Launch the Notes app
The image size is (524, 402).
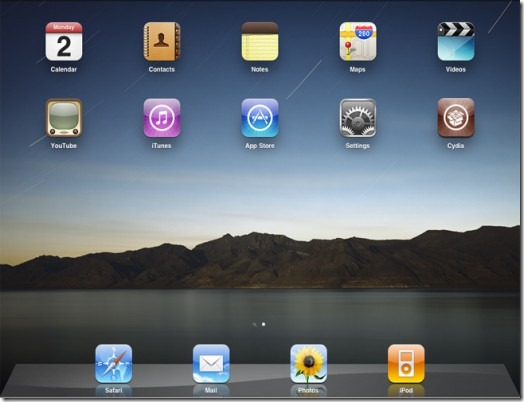[260, 41]
